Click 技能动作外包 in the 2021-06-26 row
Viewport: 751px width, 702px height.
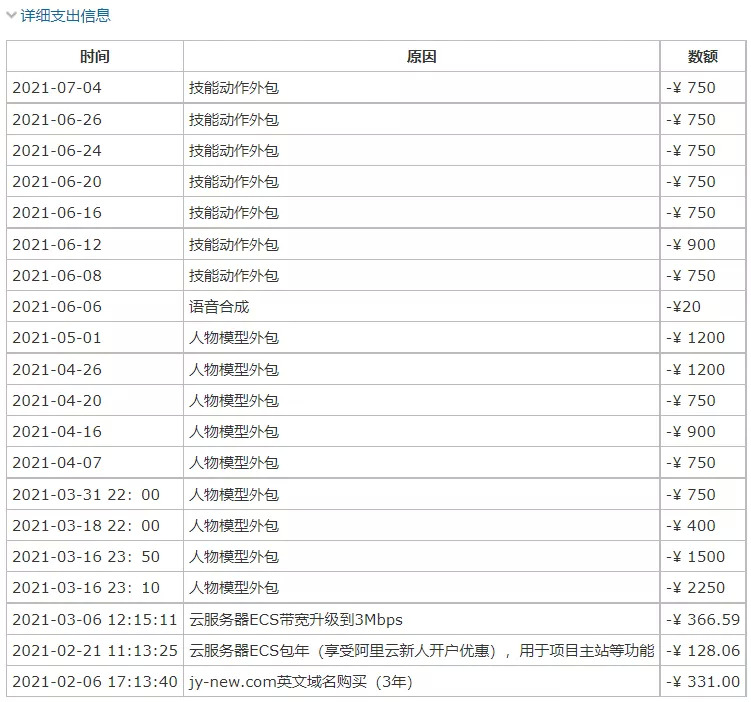[234, 119]
